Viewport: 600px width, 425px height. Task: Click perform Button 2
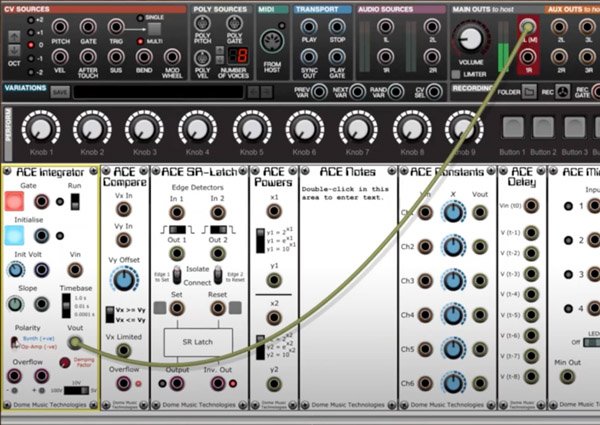pos(543,127)
